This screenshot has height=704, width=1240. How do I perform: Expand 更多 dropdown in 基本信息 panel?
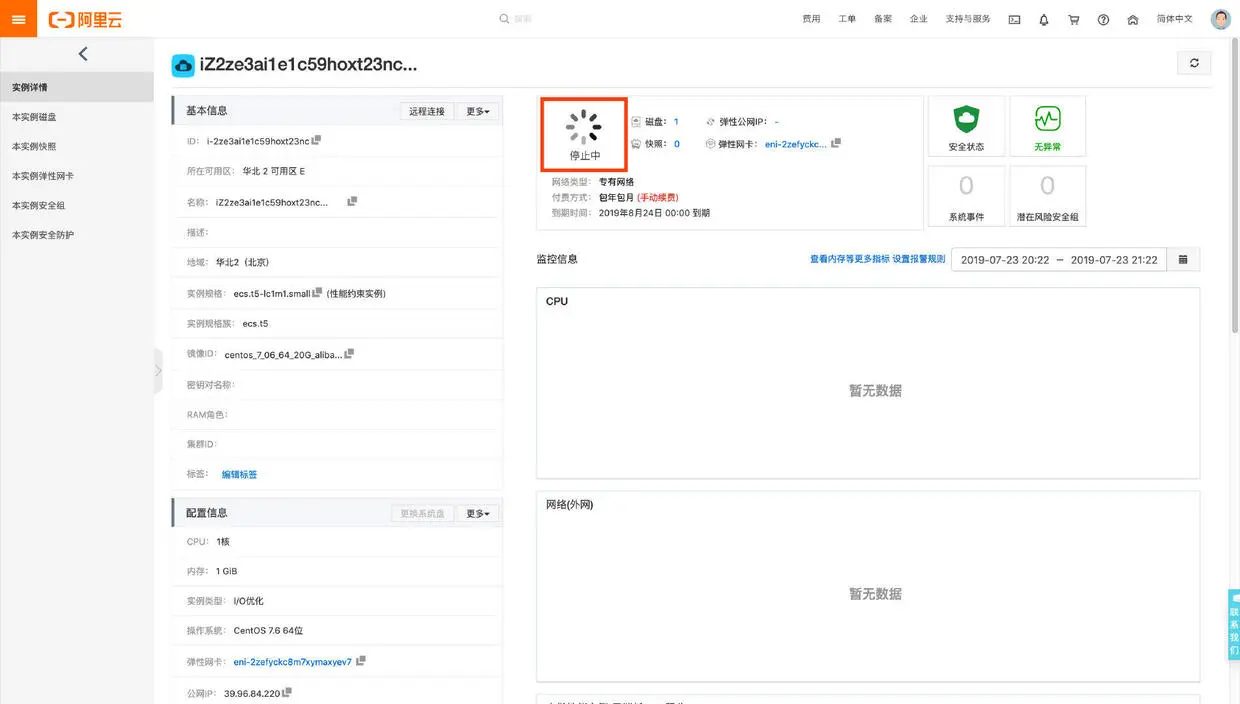pyautogui.click(x=478, y=111)
